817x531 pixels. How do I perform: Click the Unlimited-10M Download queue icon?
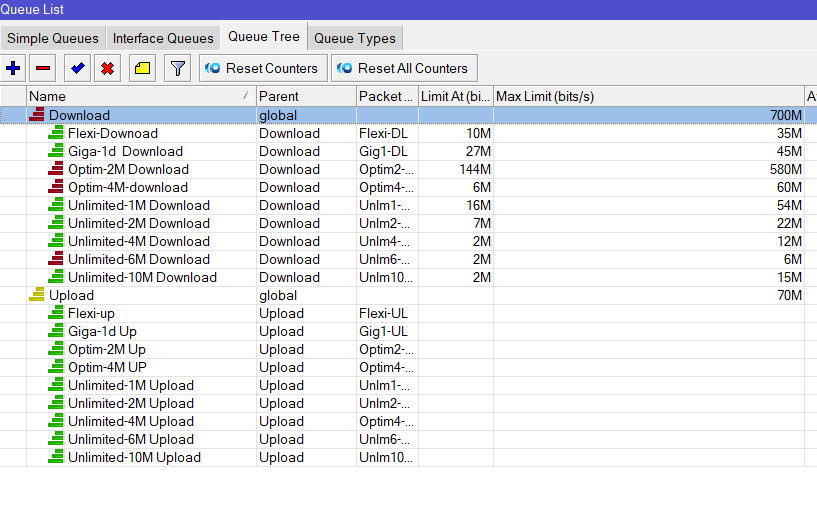(56, 277)
